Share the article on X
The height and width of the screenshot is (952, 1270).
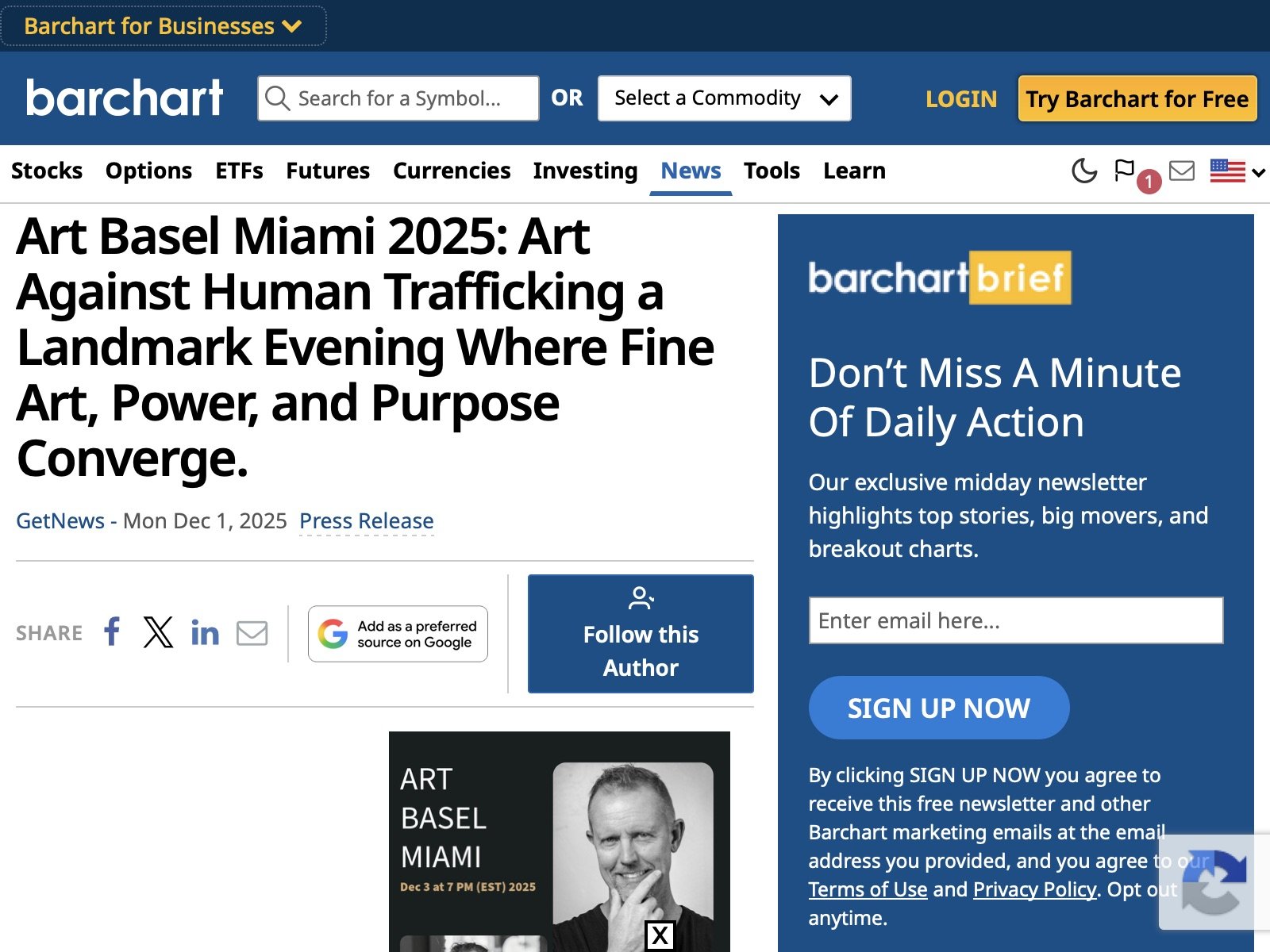click(x=158, y=632)
